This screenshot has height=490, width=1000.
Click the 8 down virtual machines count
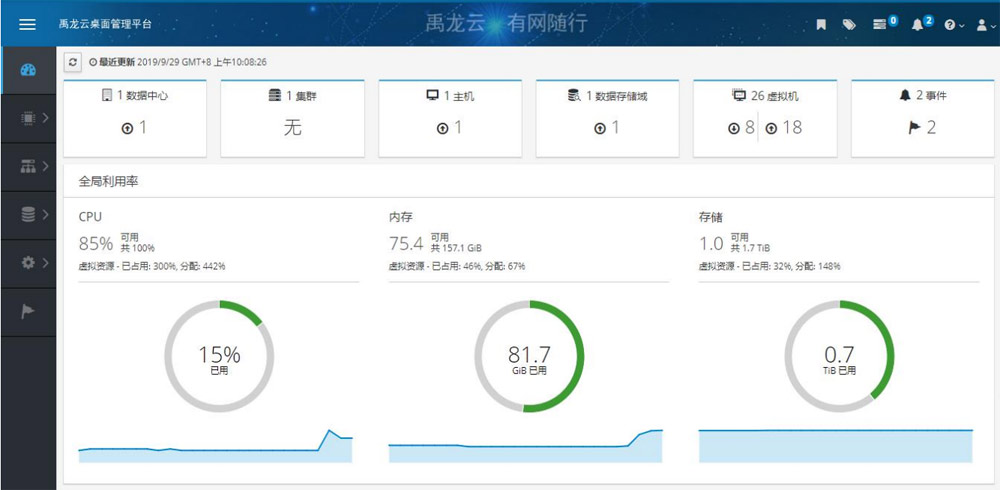pyautogui.click(x=741, y=128)
